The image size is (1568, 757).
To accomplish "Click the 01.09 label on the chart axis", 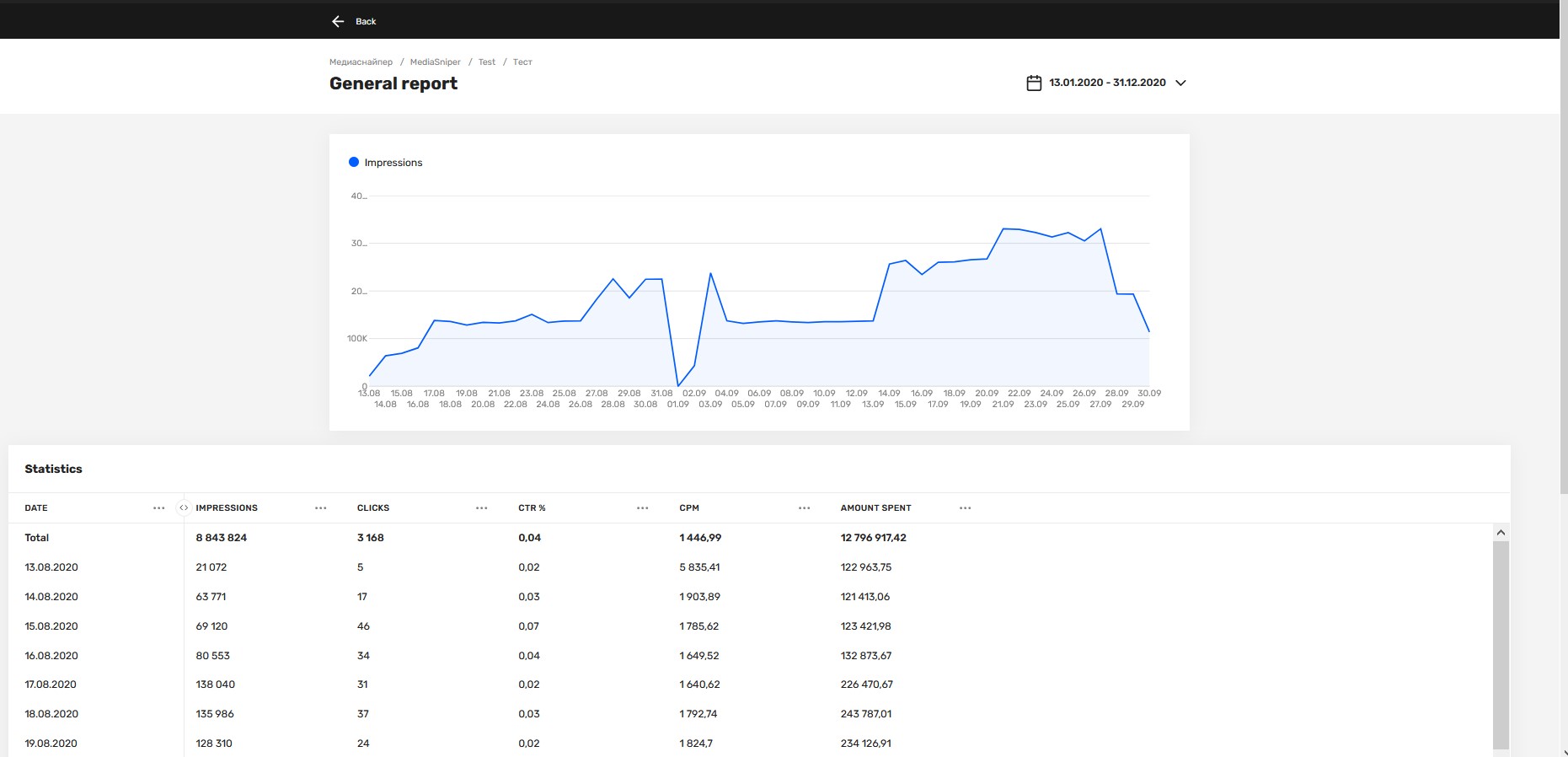I will point(678,405).
